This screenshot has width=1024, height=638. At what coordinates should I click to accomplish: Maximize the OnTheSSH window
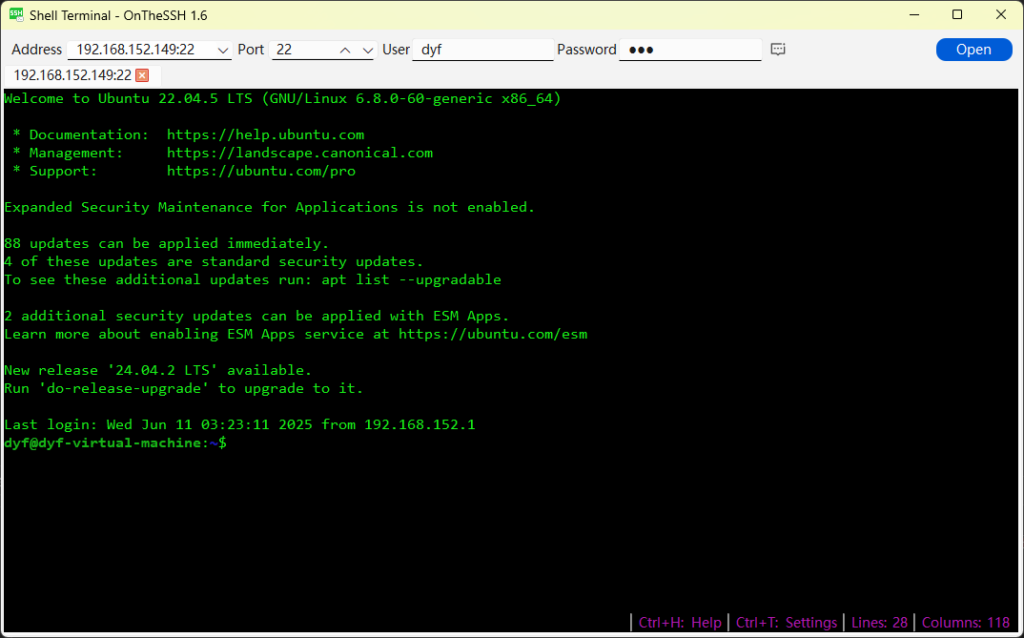coord(957,14)
